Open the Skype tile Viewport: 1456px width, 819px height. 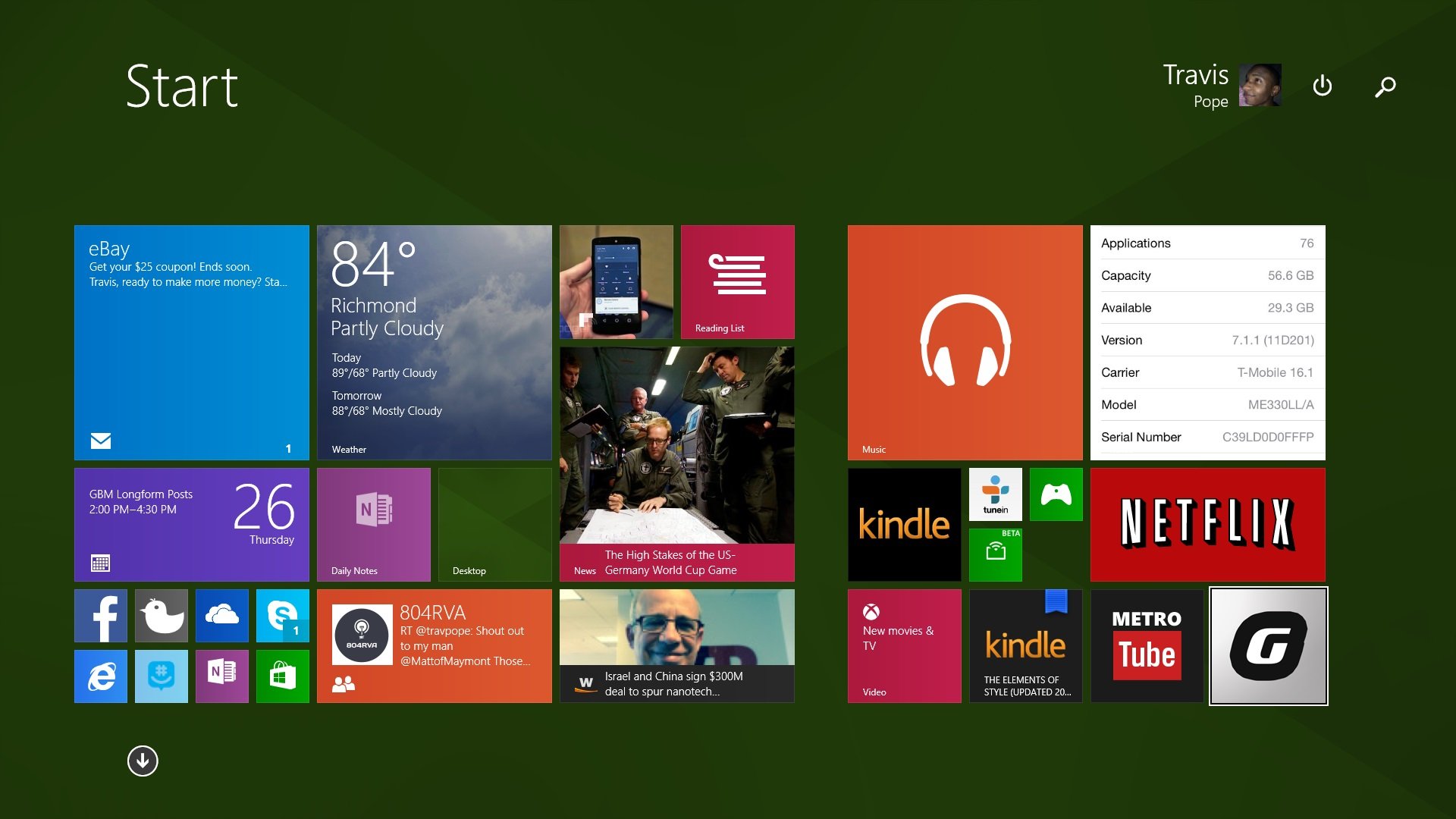tap(283, 616)
